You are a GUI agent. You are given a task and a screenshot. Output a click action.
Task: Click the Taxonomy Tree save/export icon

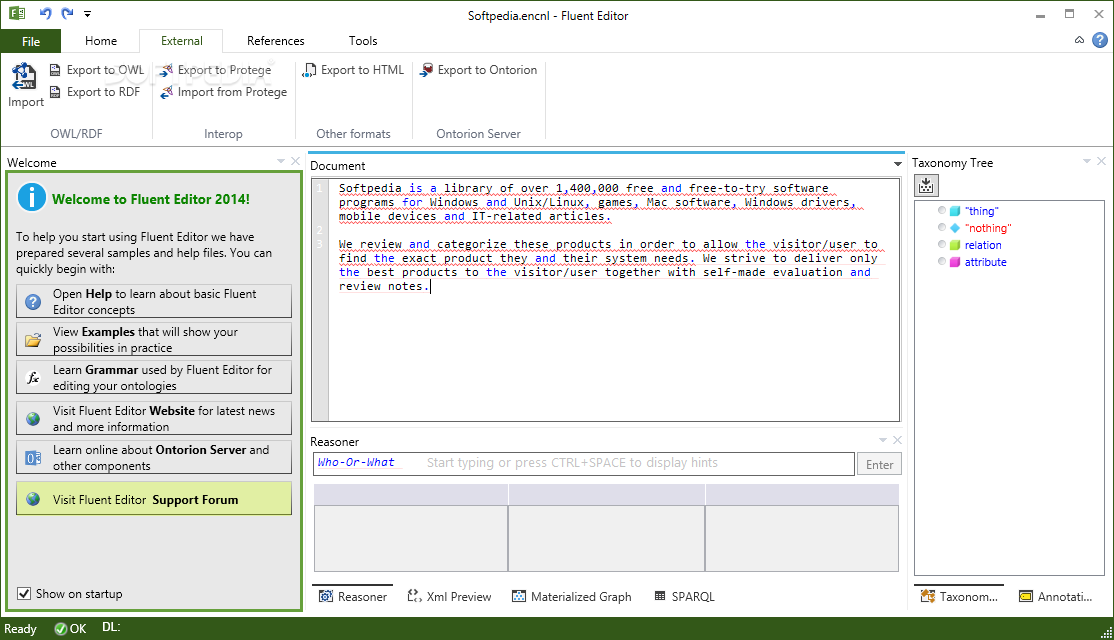click(x=926, y=185)
